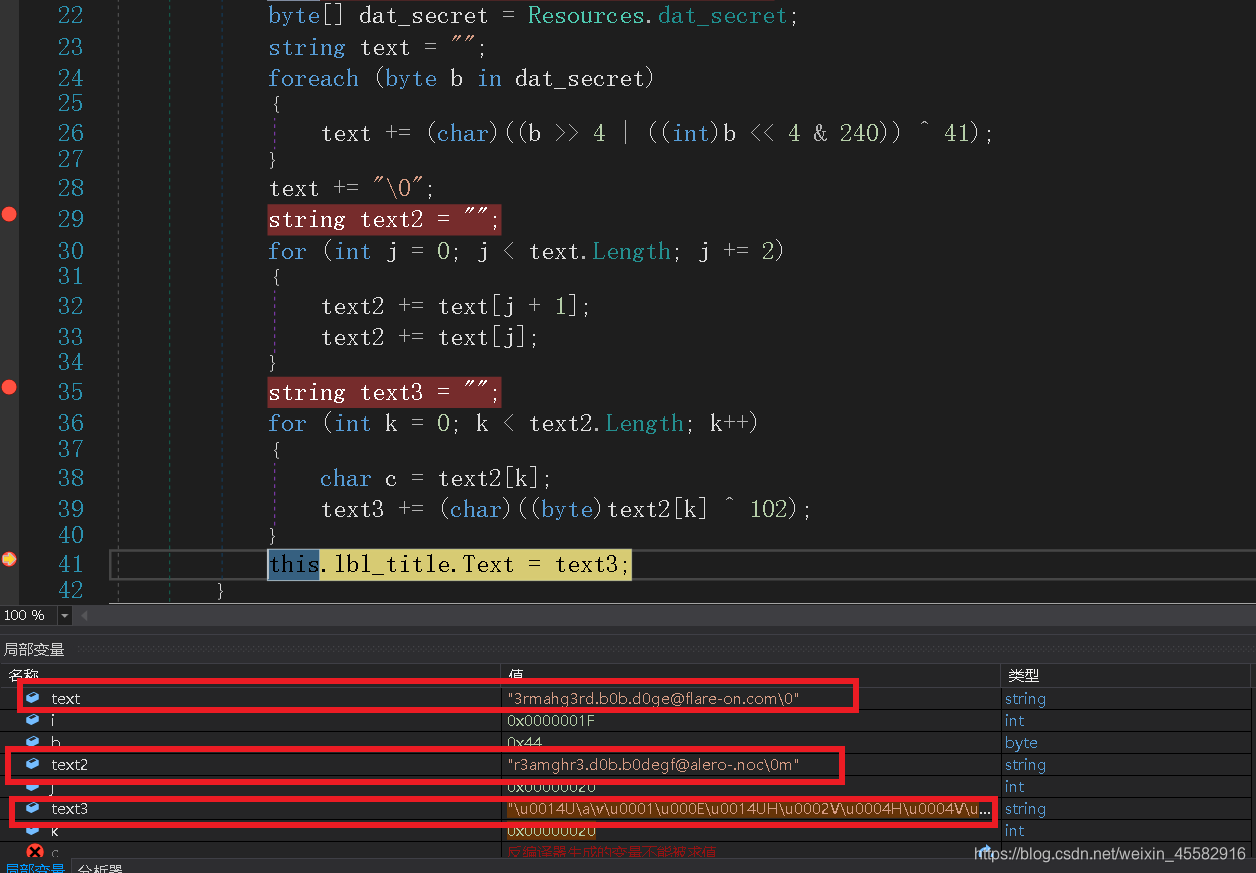Click the 值 column header
This screenshot has height=873, width=1256.
(750, 675)
